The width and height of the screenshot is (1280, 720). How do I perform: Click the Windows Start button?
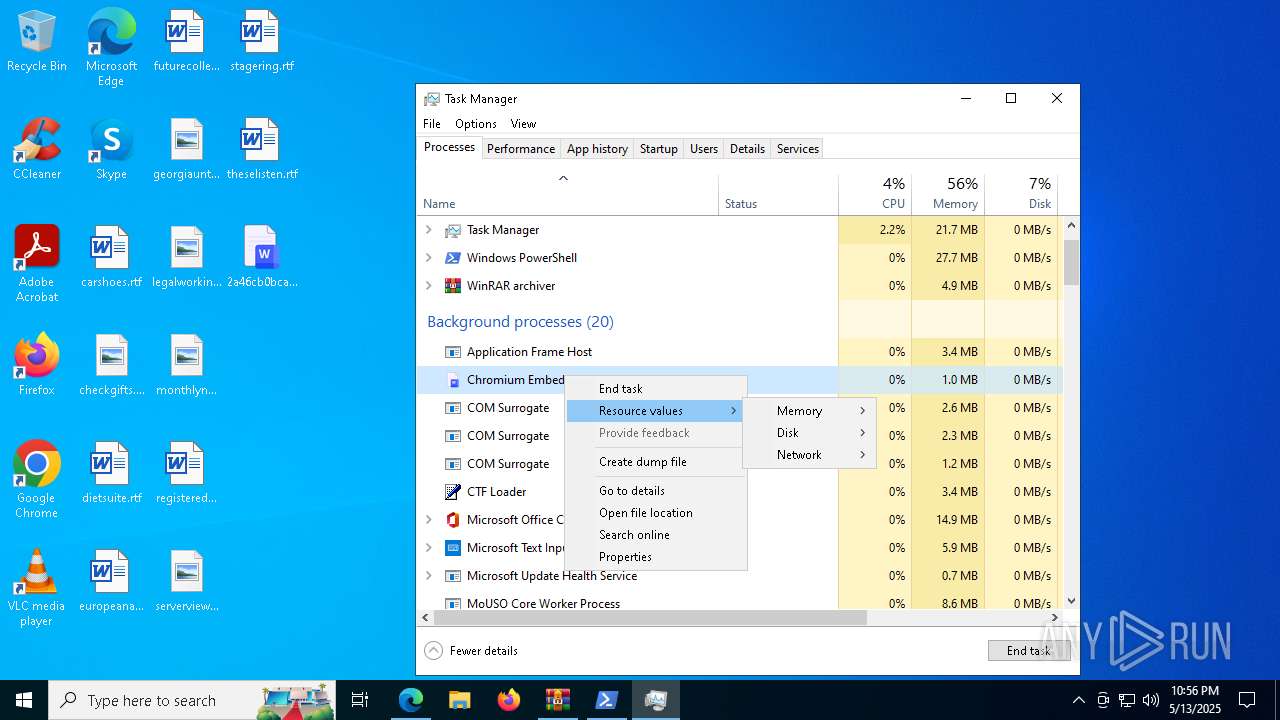24,700
